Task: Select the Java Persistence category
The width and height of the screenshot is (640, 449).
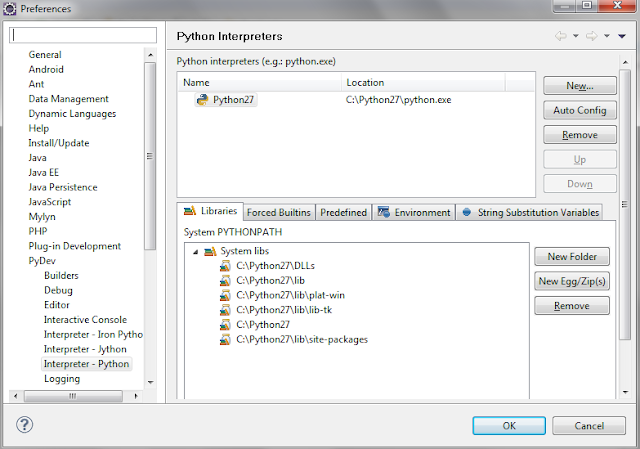Action: [63, 187]
